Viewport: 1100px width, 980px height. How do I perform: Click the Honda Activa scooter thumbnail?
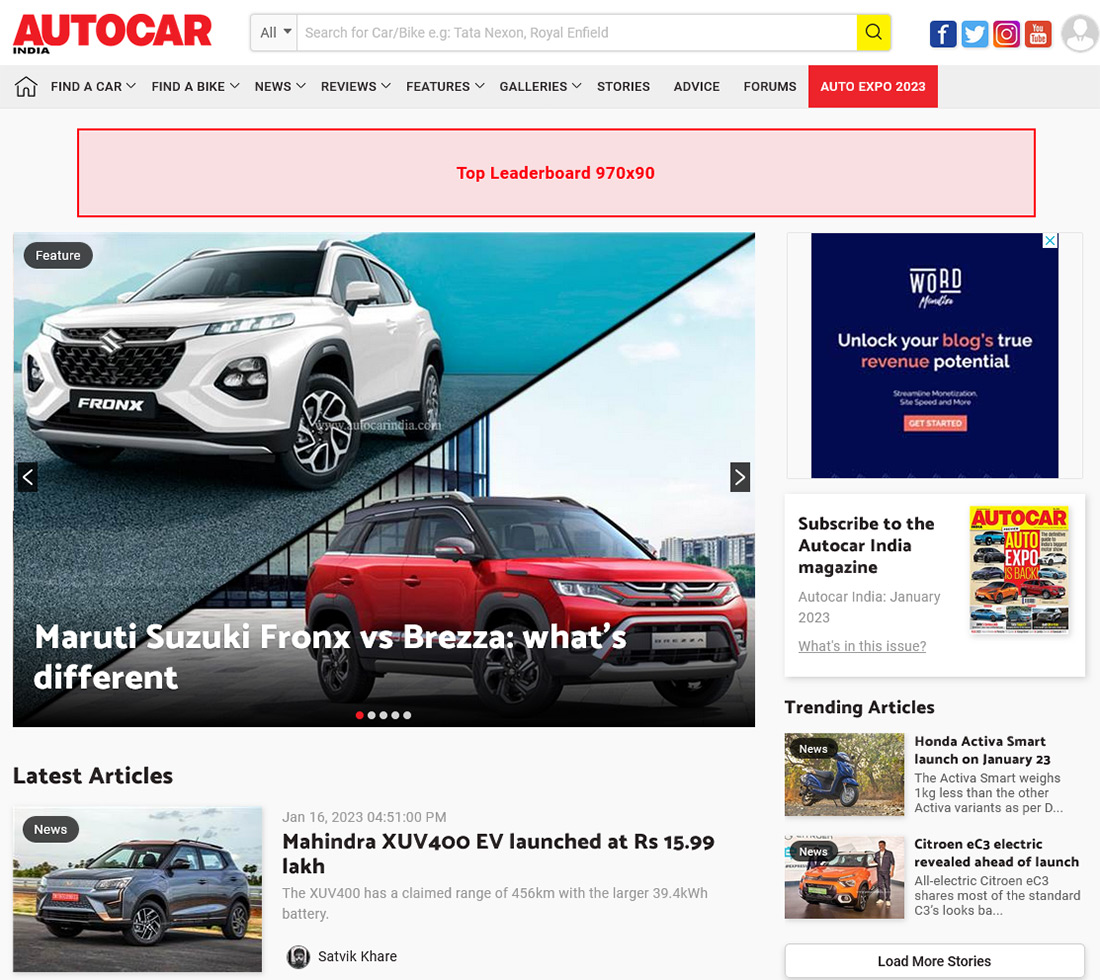click(844, 774)
